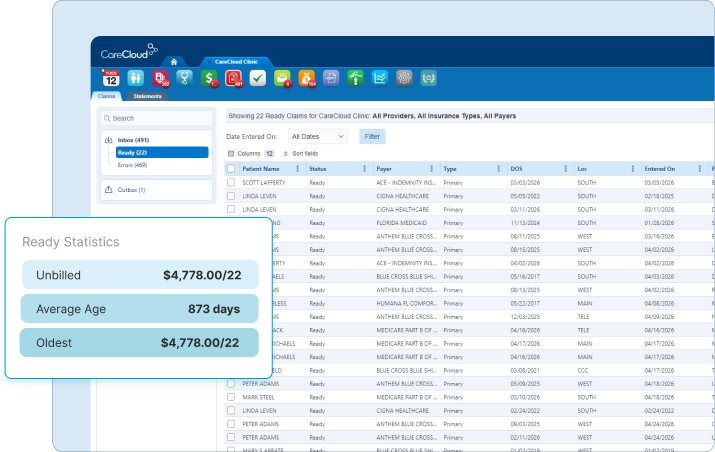Sort by the Entered On column header
Image resolution: width=715 pixels, height=452 pixels.
[x=659, y=169]
